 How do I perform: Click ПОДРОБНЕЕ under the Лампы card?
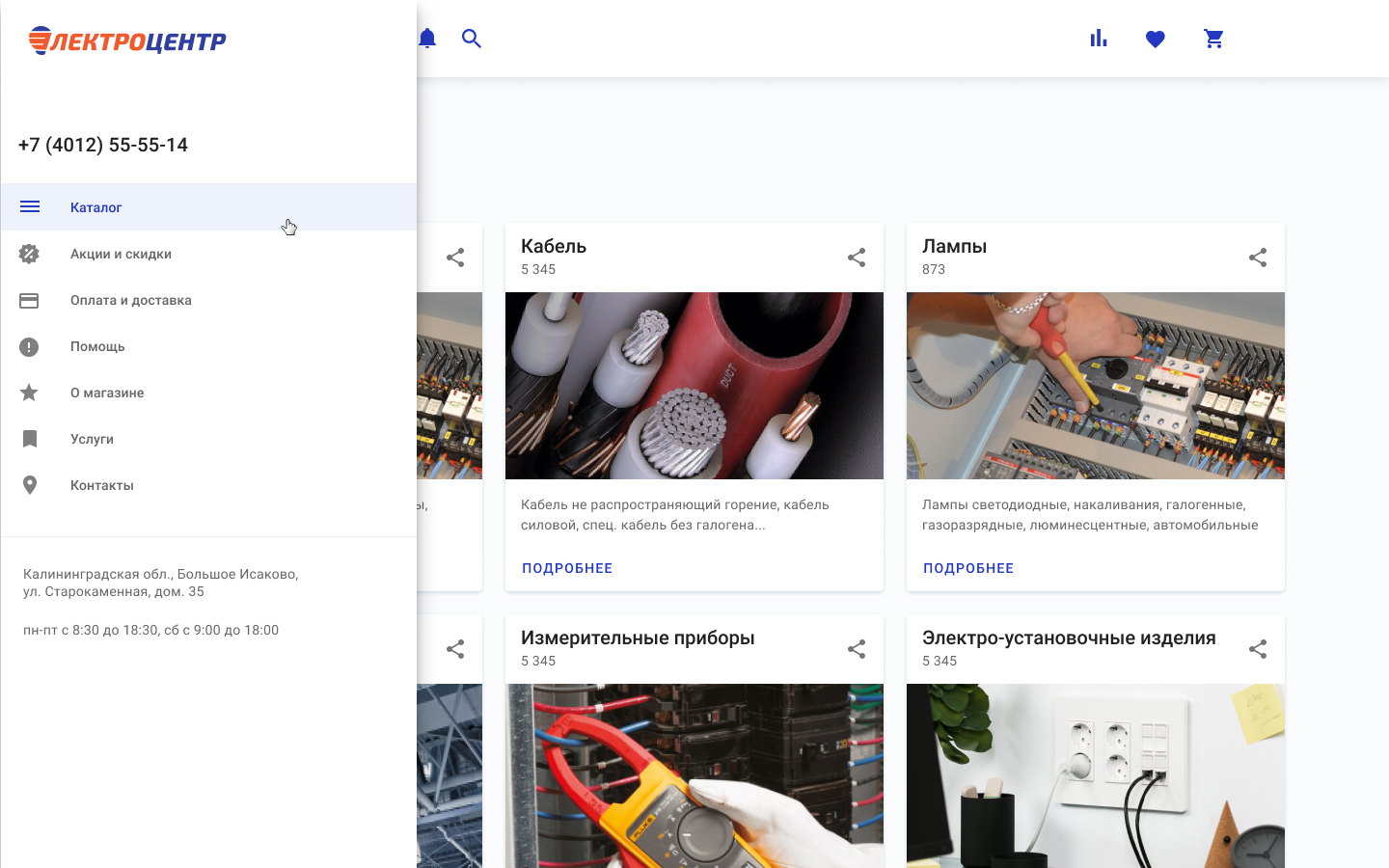(968, 568)
